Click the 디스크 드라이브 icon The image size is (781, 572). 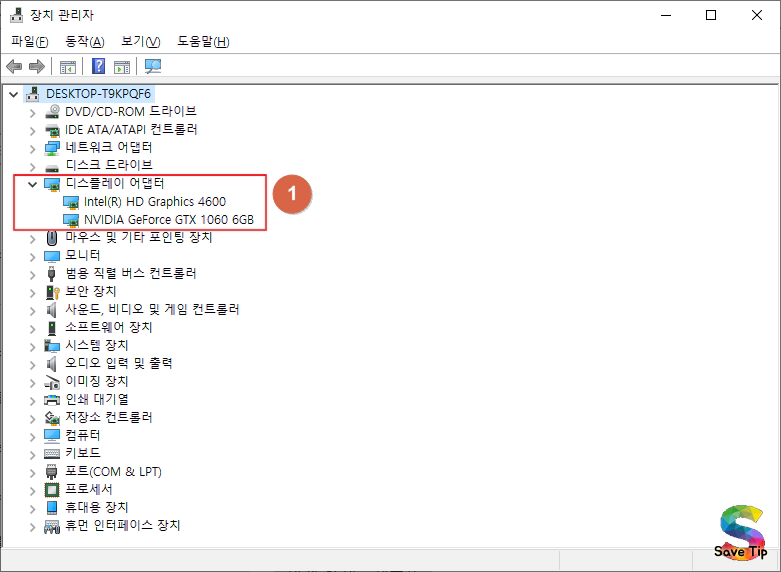52,167
